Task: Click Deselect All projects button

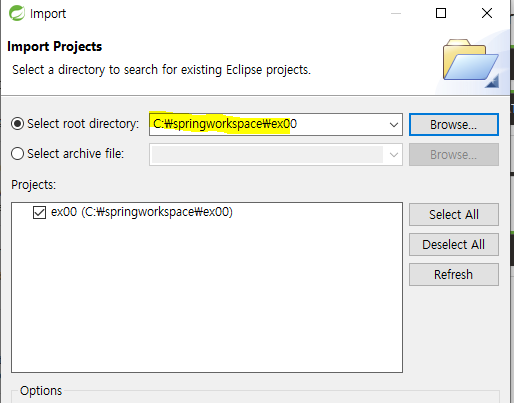Action: click(454, 245)
